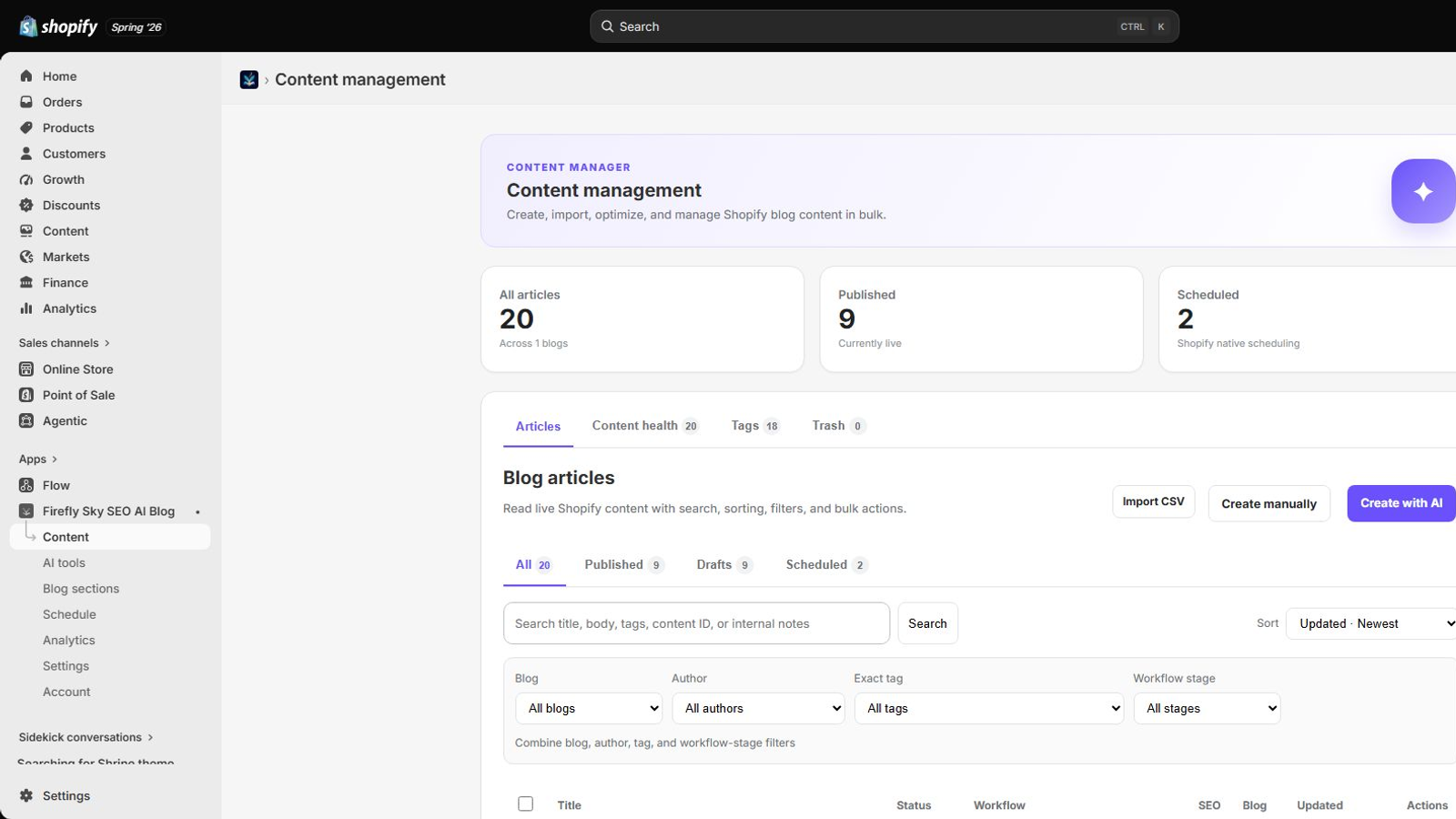1456x819 pixels.
Task: Click the Online Store icon
Action: 26,369
